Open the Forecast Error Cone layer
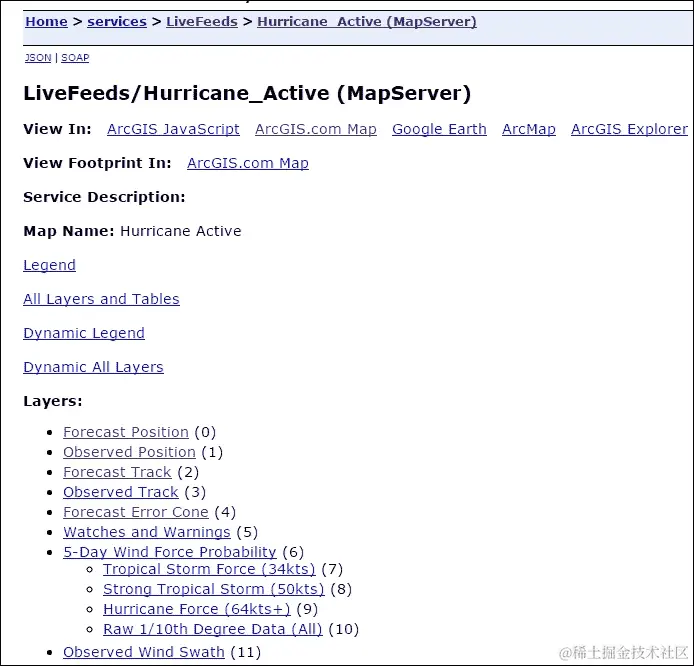 coord(136,512)
